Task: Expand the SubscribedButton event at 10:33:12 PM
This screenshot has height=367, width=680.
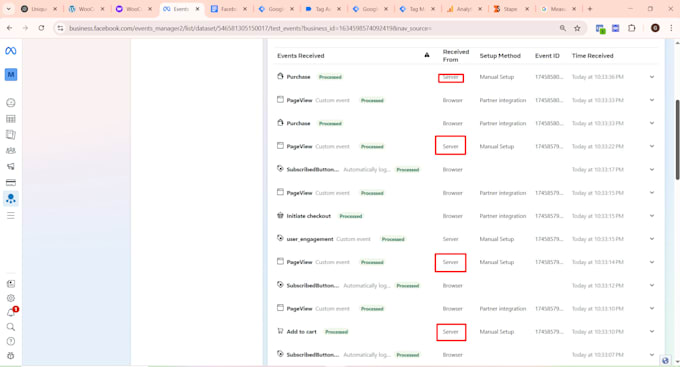Action: [652, 285]
